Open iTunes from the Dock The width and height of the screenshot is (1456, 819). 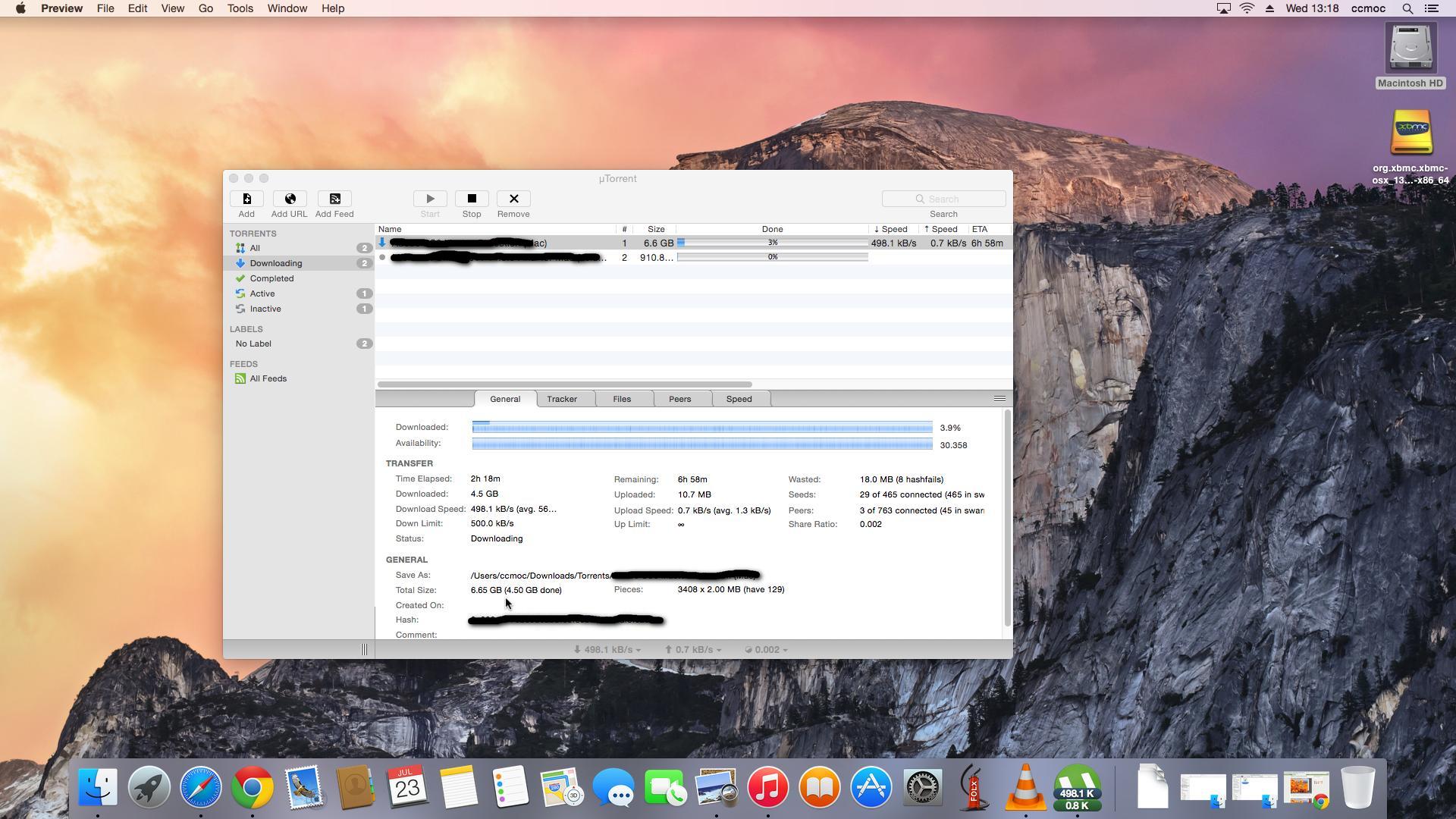click(x=768, y=787)
